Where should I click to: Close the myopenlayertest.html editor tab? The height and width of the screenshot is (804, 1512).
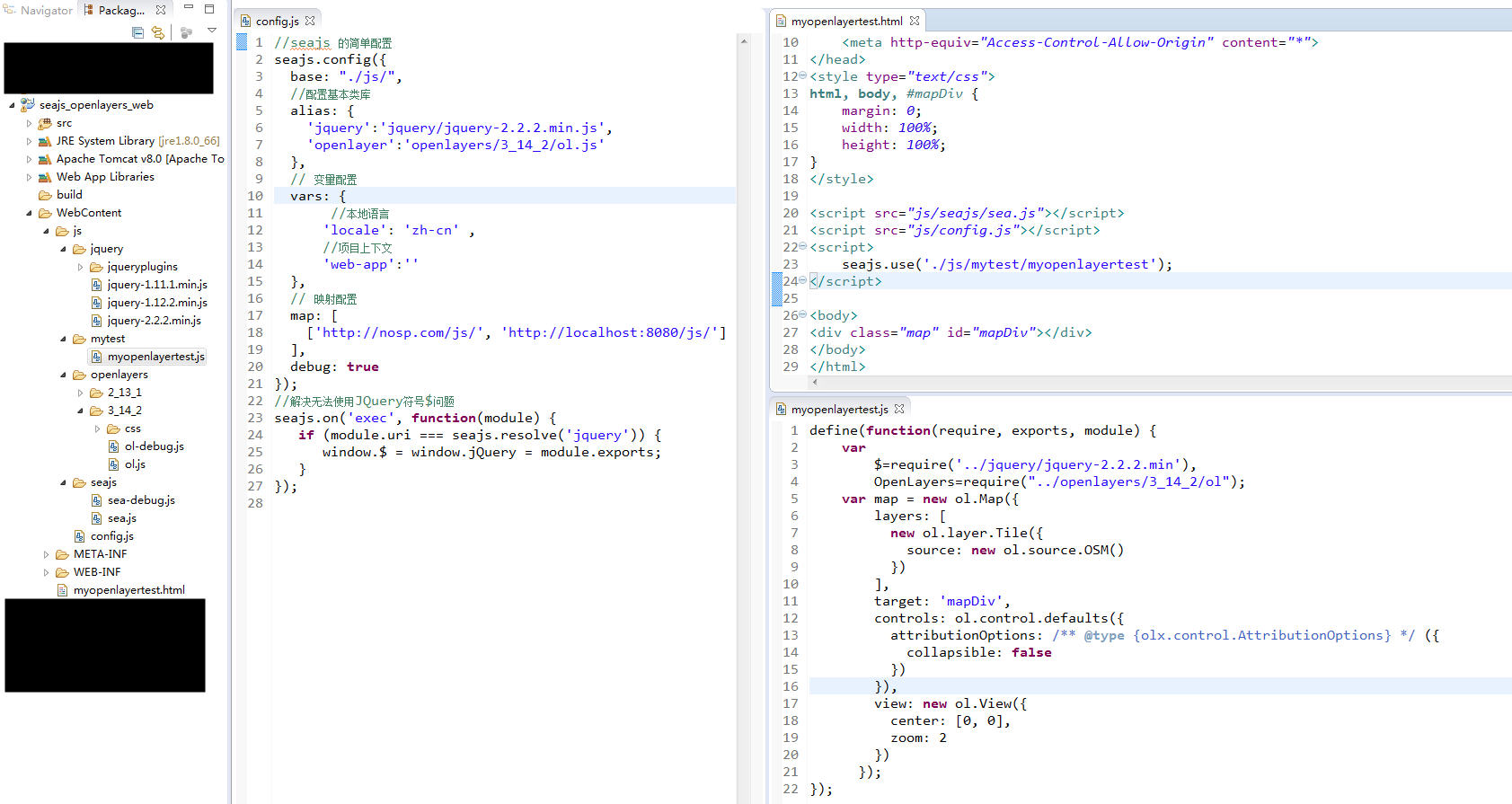(x=915, y=20)
